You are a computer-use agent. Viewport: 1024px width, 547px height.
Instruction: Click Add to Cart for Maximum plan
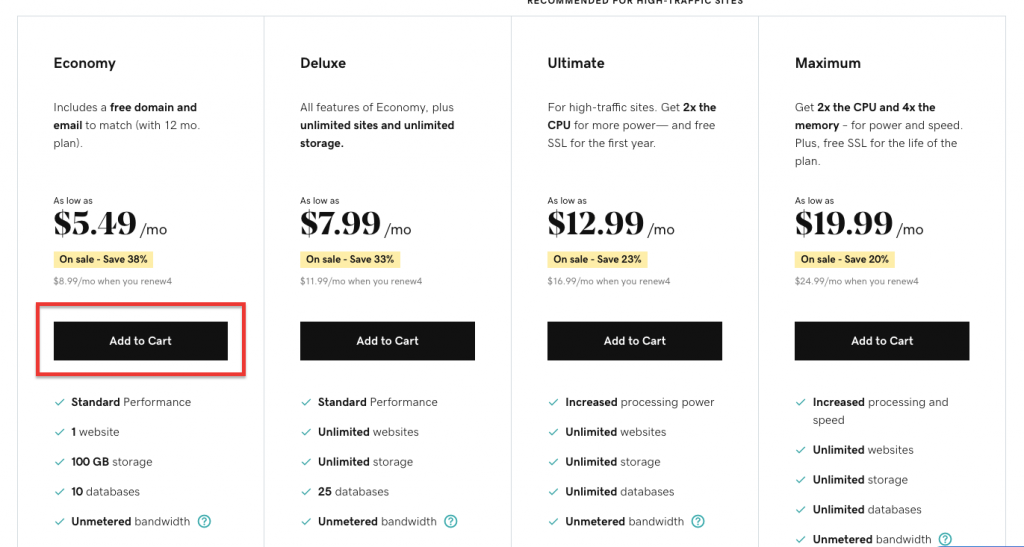[x=881, y=341]
